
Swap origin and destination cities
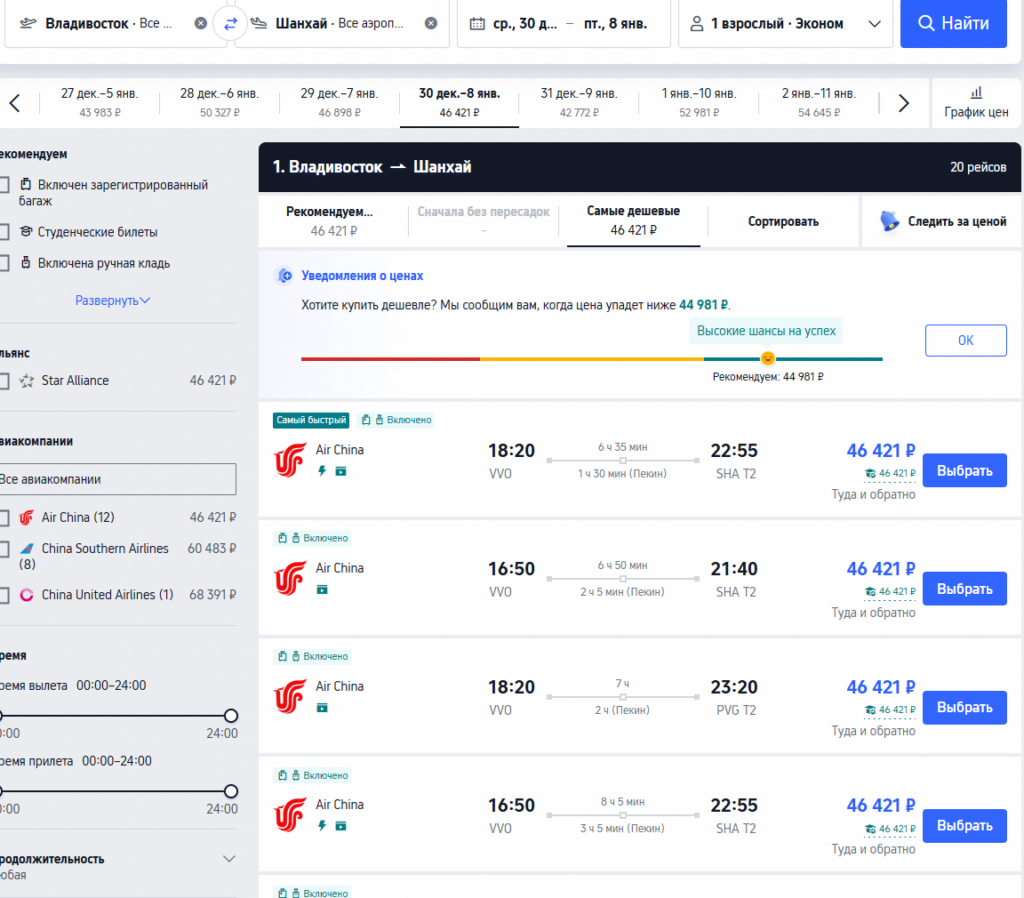tap(230, 24)
